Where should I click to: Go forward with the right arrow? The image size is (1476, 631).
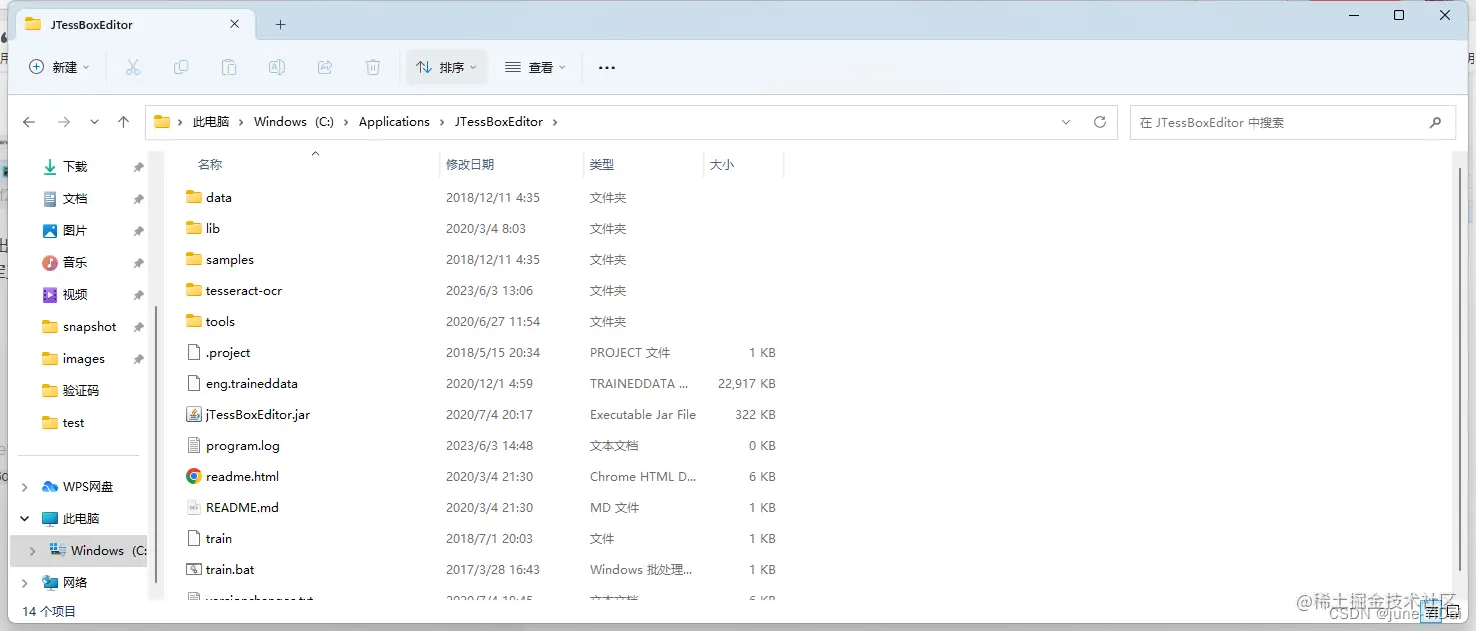[x=64, y=122]
